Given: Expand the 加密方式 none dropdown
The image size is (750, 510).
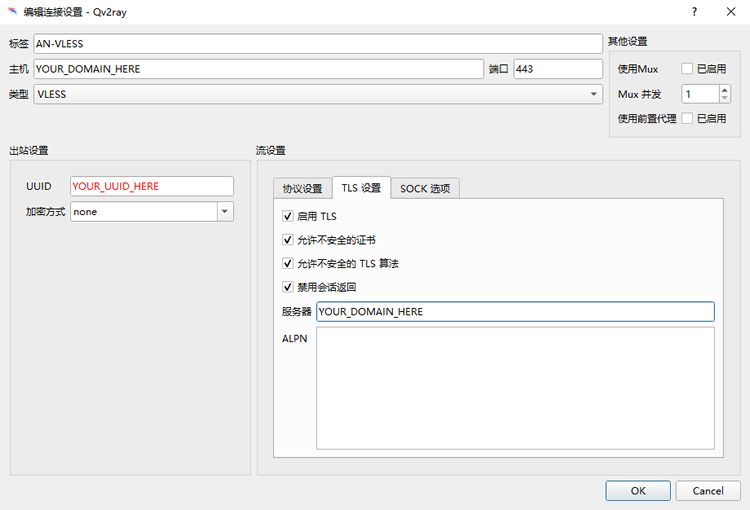Looking at the screenshot, I should pos(225,212).
